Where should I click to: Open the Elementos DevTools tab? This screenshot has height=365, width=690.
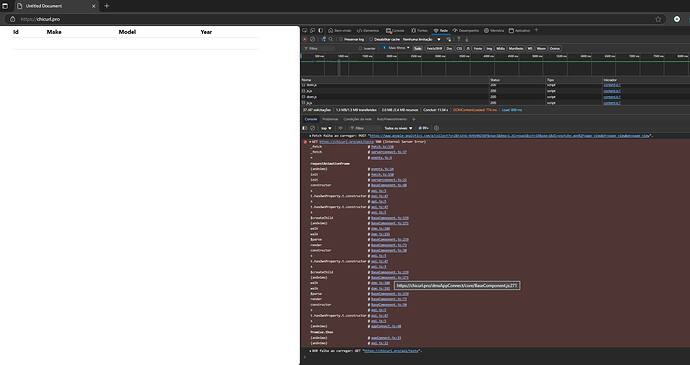point(368,30)
